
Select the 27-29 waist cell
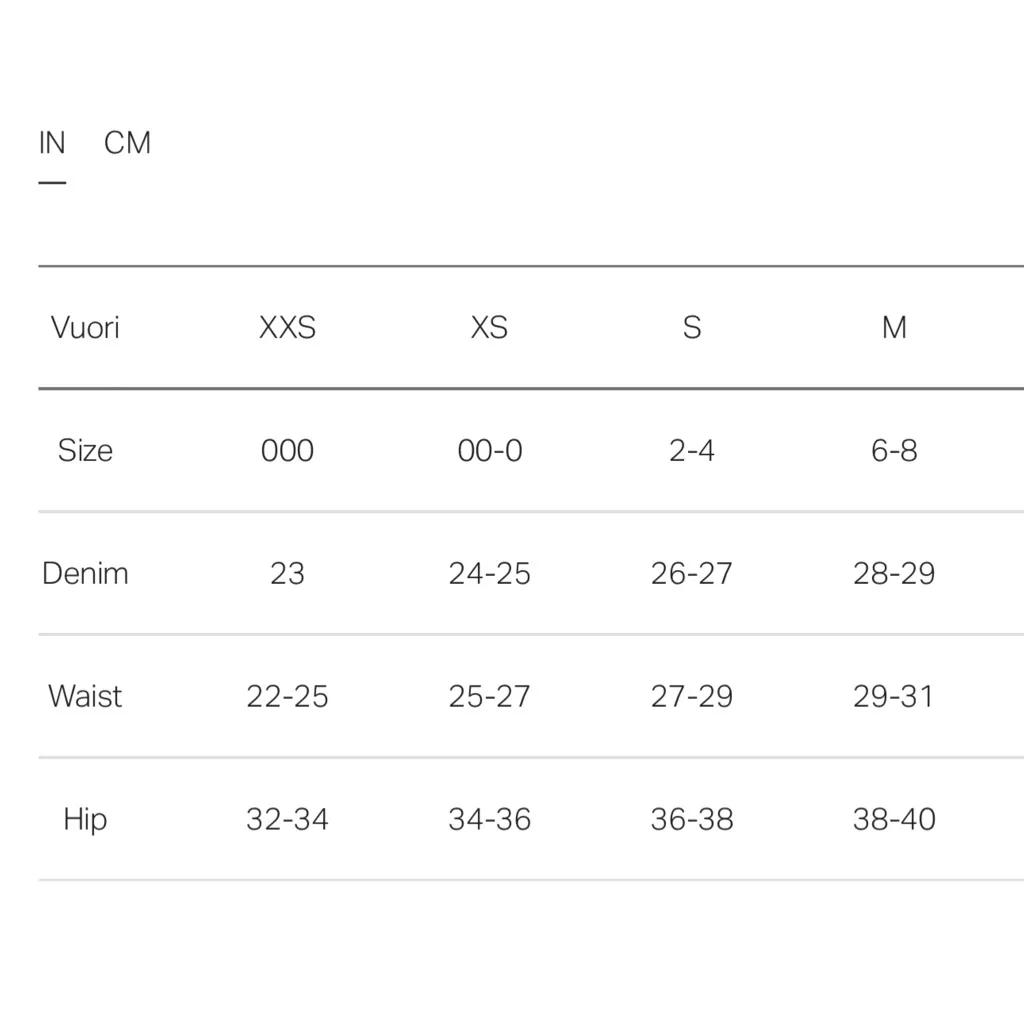(x=692, y=697)
